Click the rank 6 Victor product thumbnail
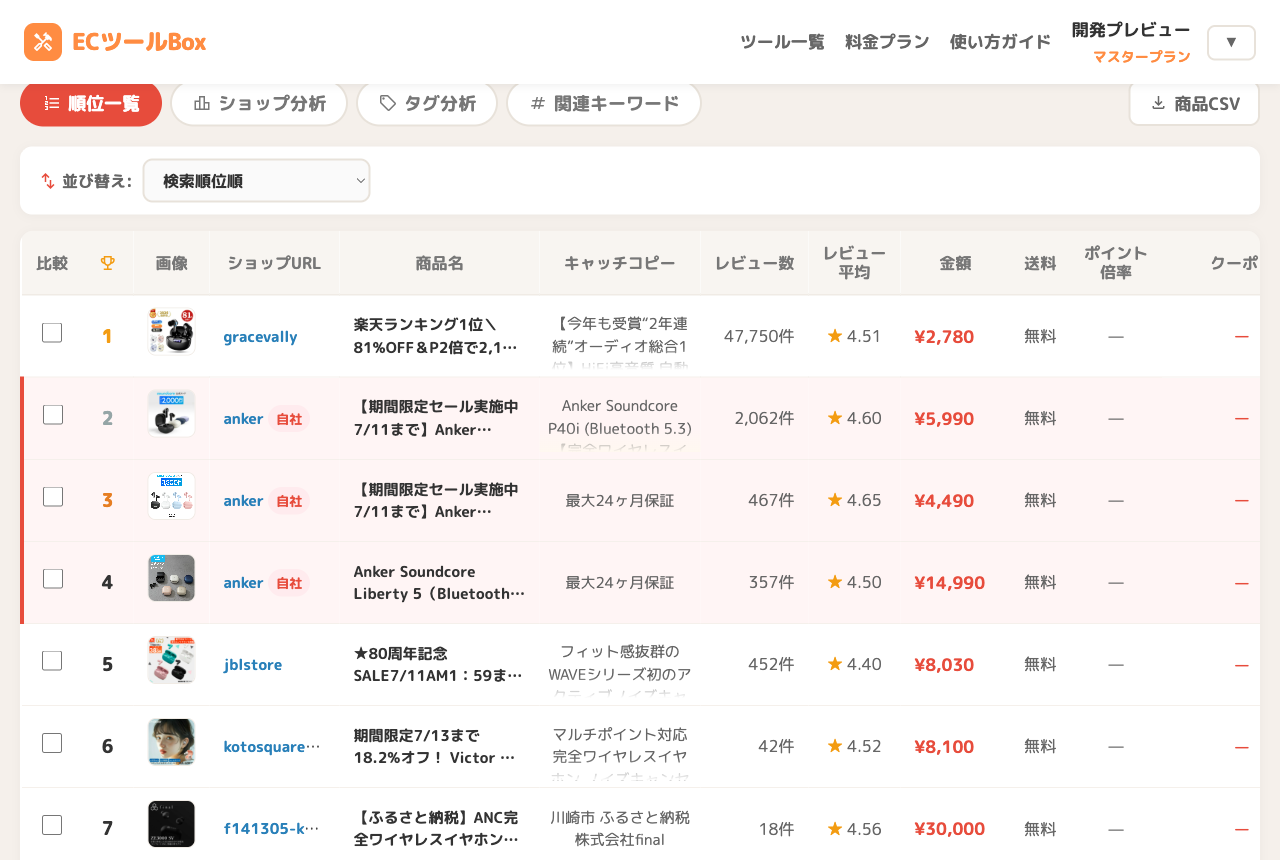Viewport: 1280px width, 860px height. point(171,742)
